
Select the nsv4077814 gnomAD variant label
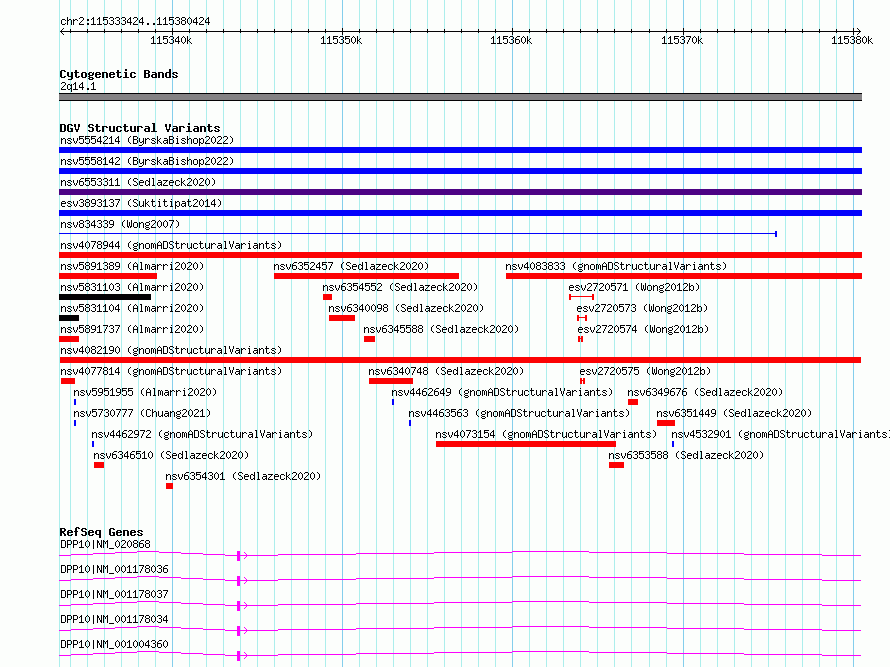click(x=171, y=371)
